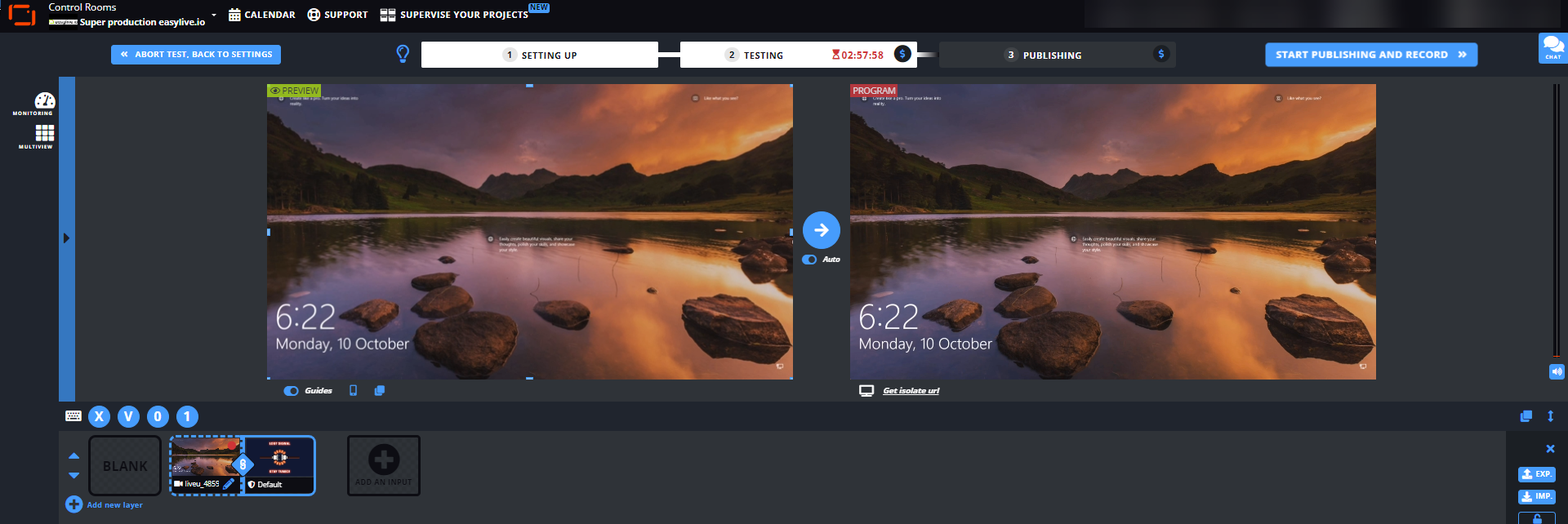Screen dimensions: 1568x524
Task: Open the Multiview grid icon
Action: pos(45,133)
